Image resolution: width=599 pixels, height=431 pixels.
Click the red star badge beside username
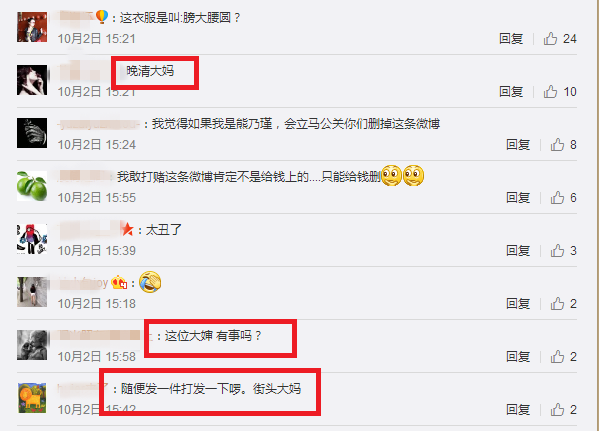click(127, 229)
